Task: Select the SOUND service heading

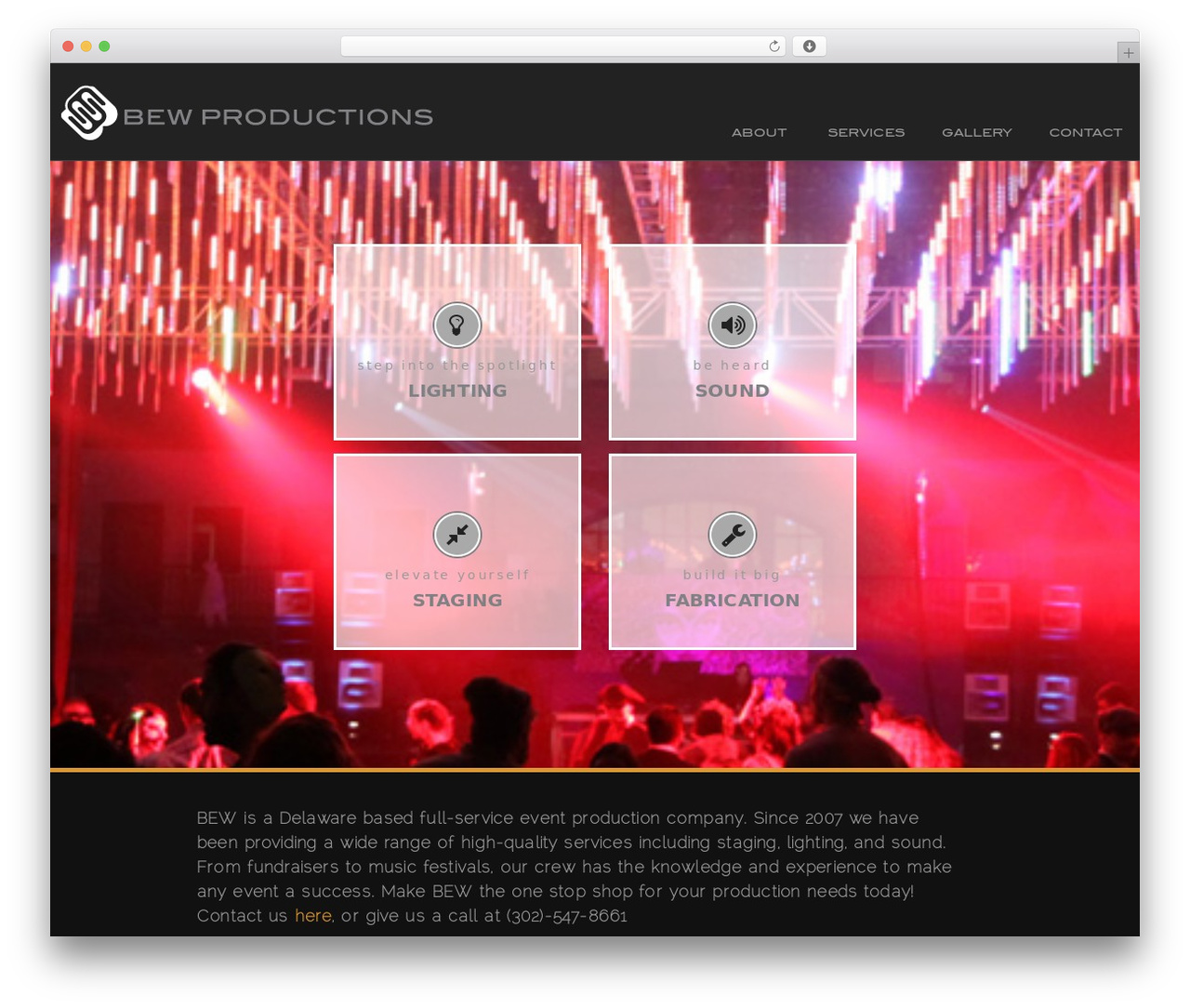Action: [x=733, y=391]
